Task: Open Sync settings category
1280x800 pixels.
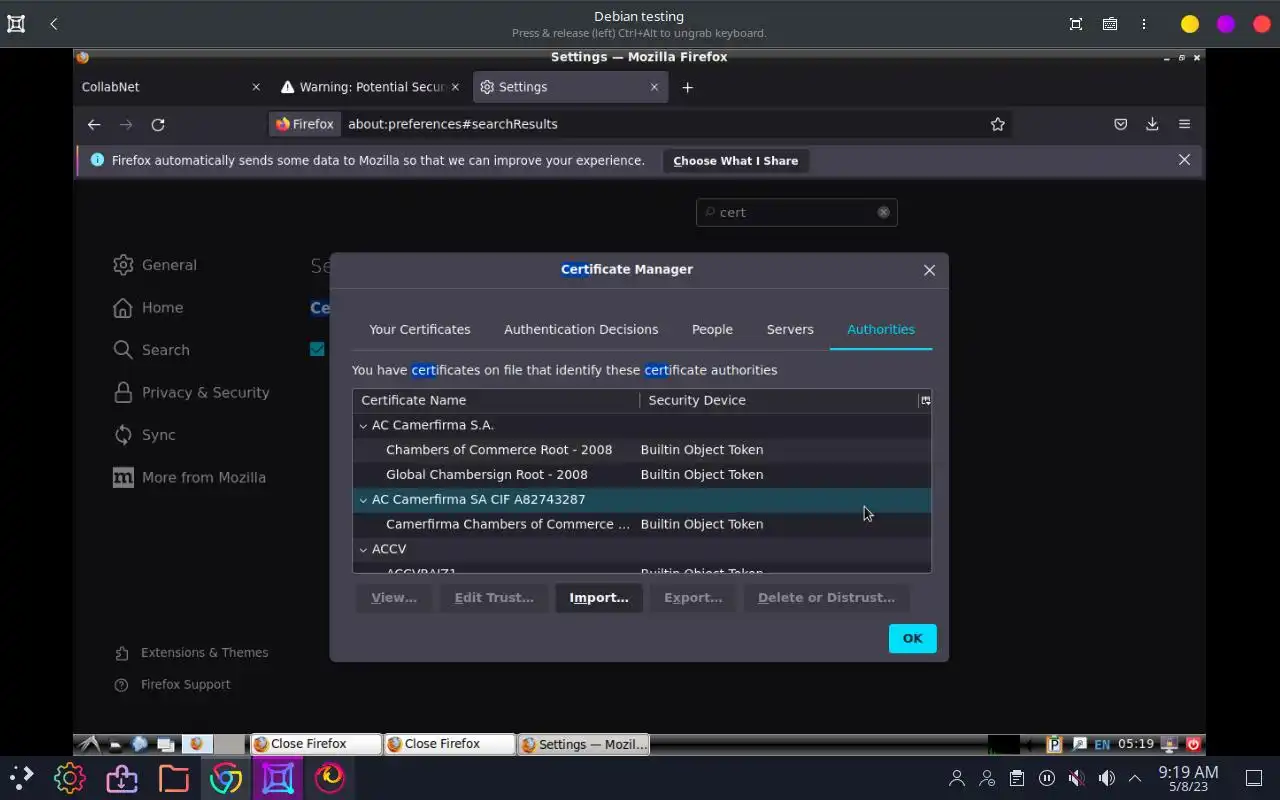Action: tap(144, 435)
